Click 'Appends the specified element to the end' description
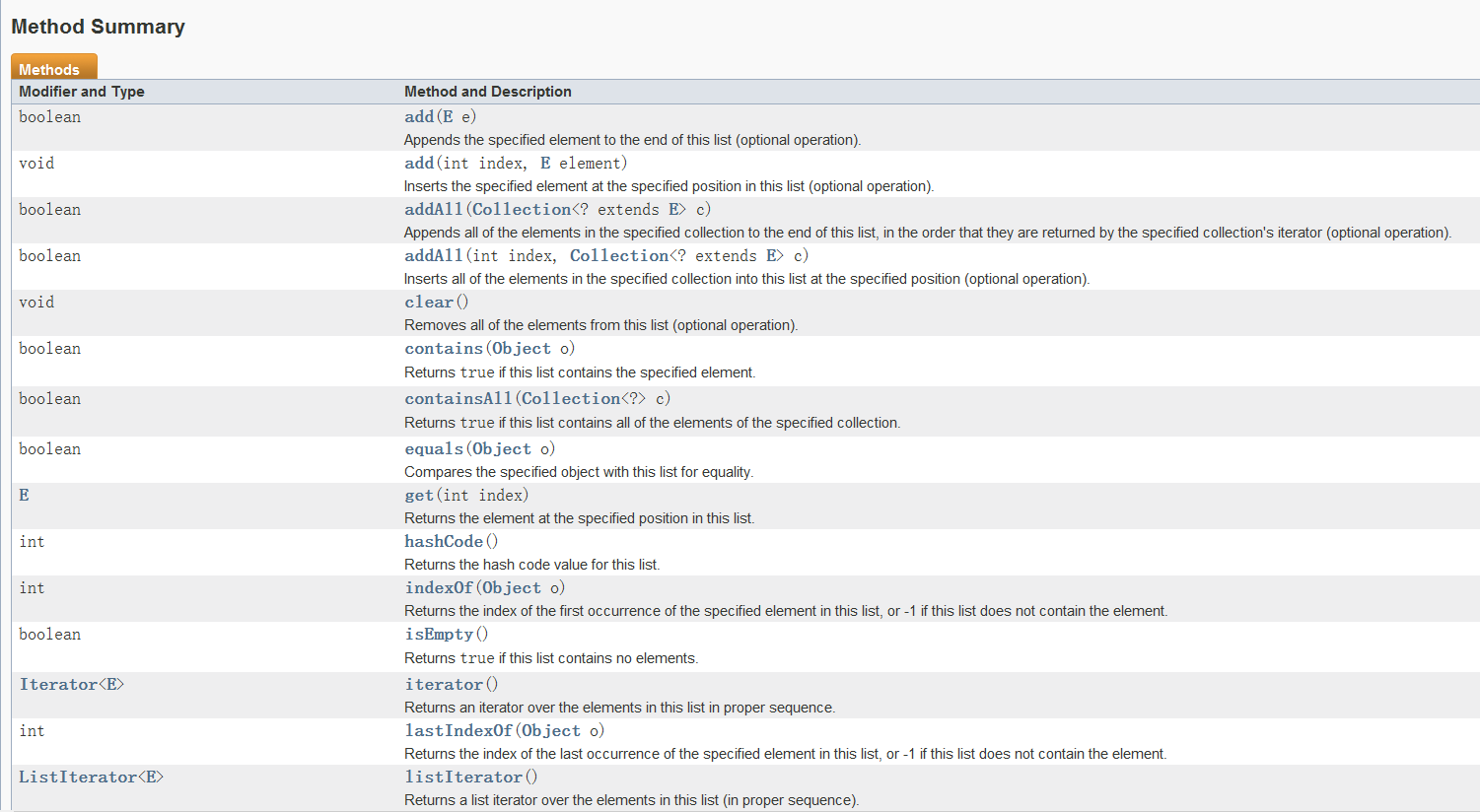The height and width of the screenshot is (812, 1480). (632, 140)
